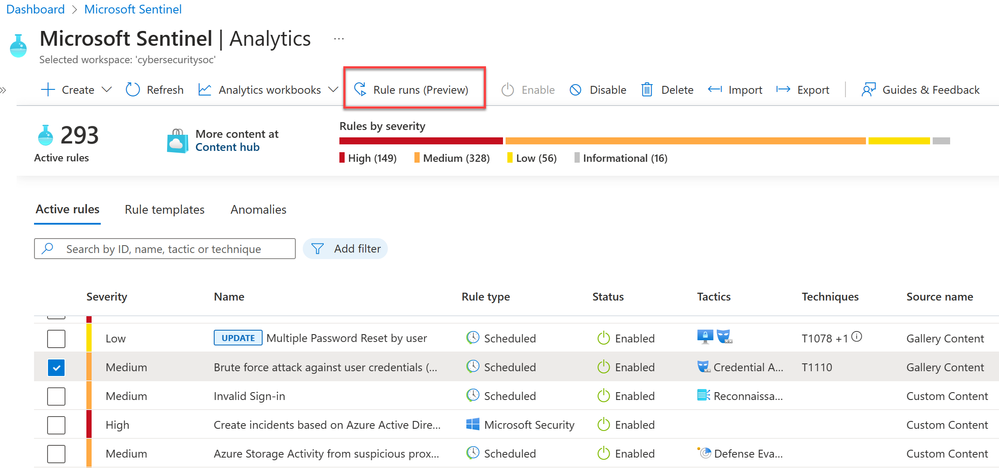999x468 pixels.
Task: Click Enabled power icon in Invalid Sign-in row
Action: (603, 396)
